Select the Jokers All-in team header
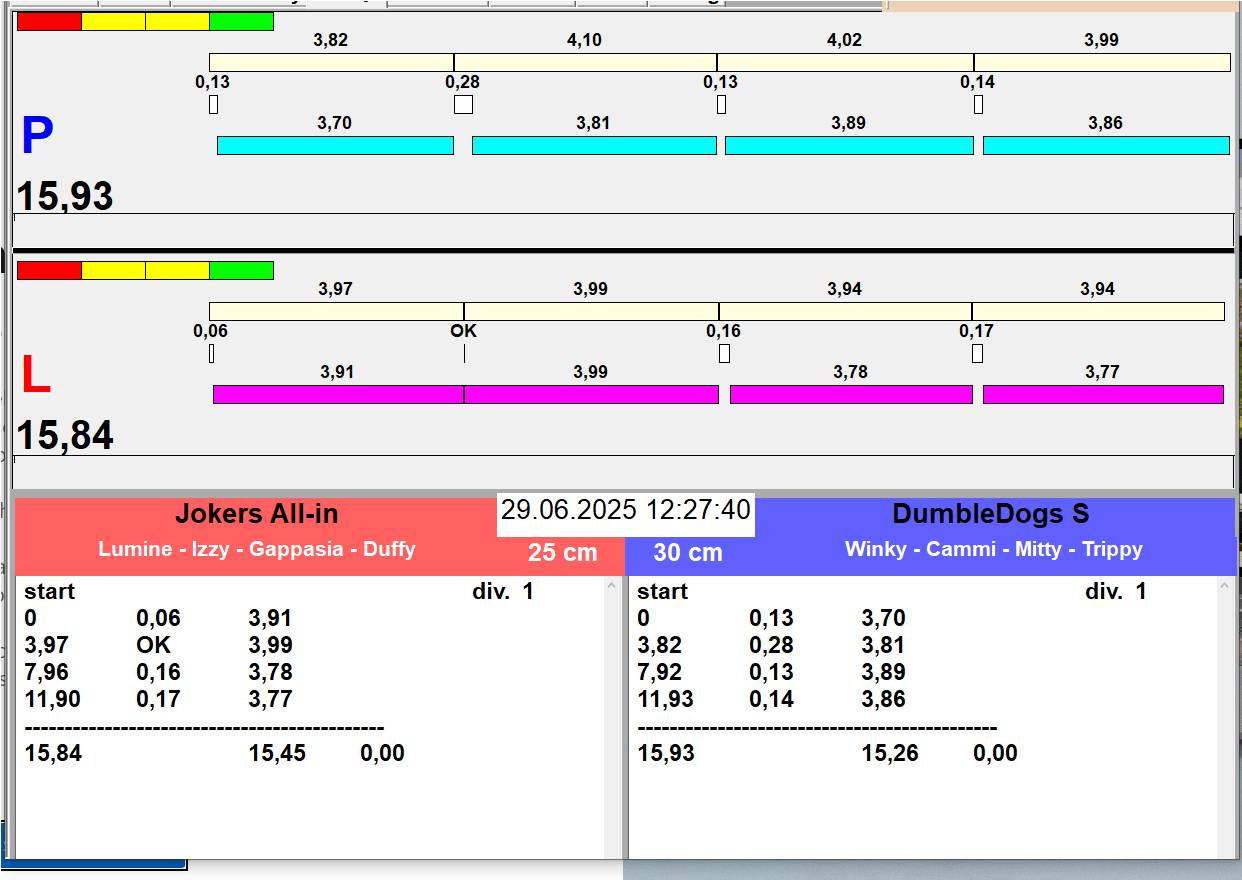1242x880 pixels. 257,514
